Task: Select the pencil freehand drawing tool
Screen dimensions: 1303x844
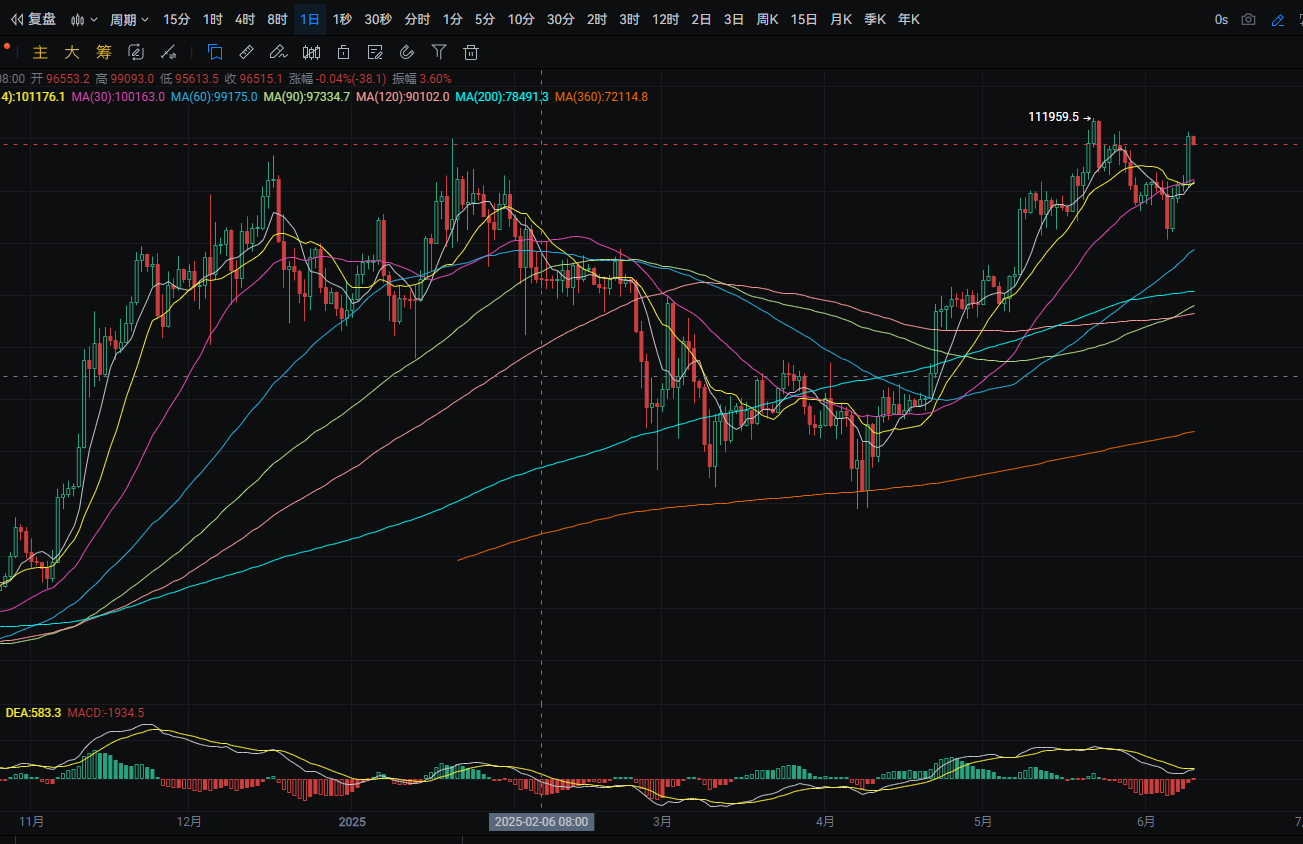Action: coord(279,52)
